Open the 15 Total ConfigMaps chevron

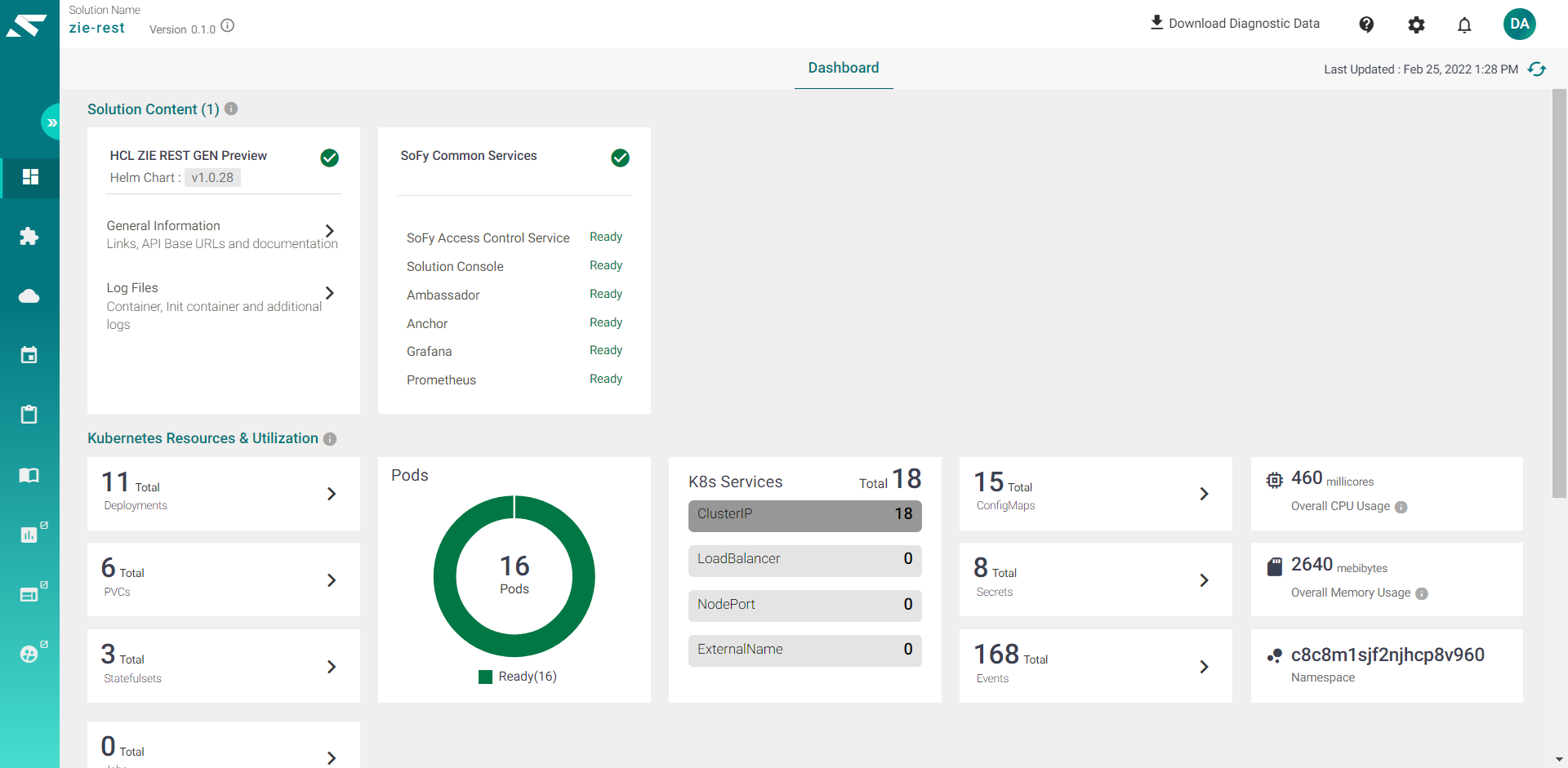(x=1204, y=494)
